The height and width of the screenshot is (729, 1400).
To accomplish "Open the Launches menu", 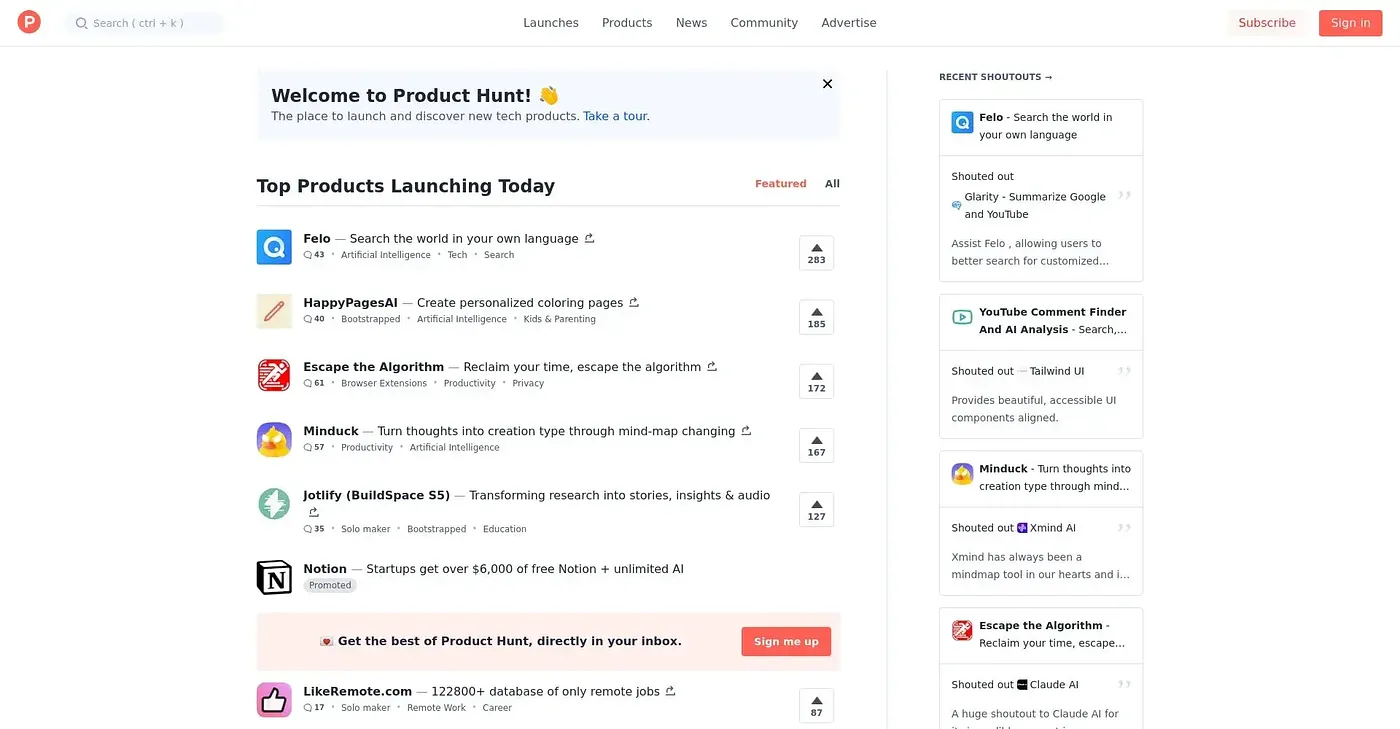I will coord(551,23).
